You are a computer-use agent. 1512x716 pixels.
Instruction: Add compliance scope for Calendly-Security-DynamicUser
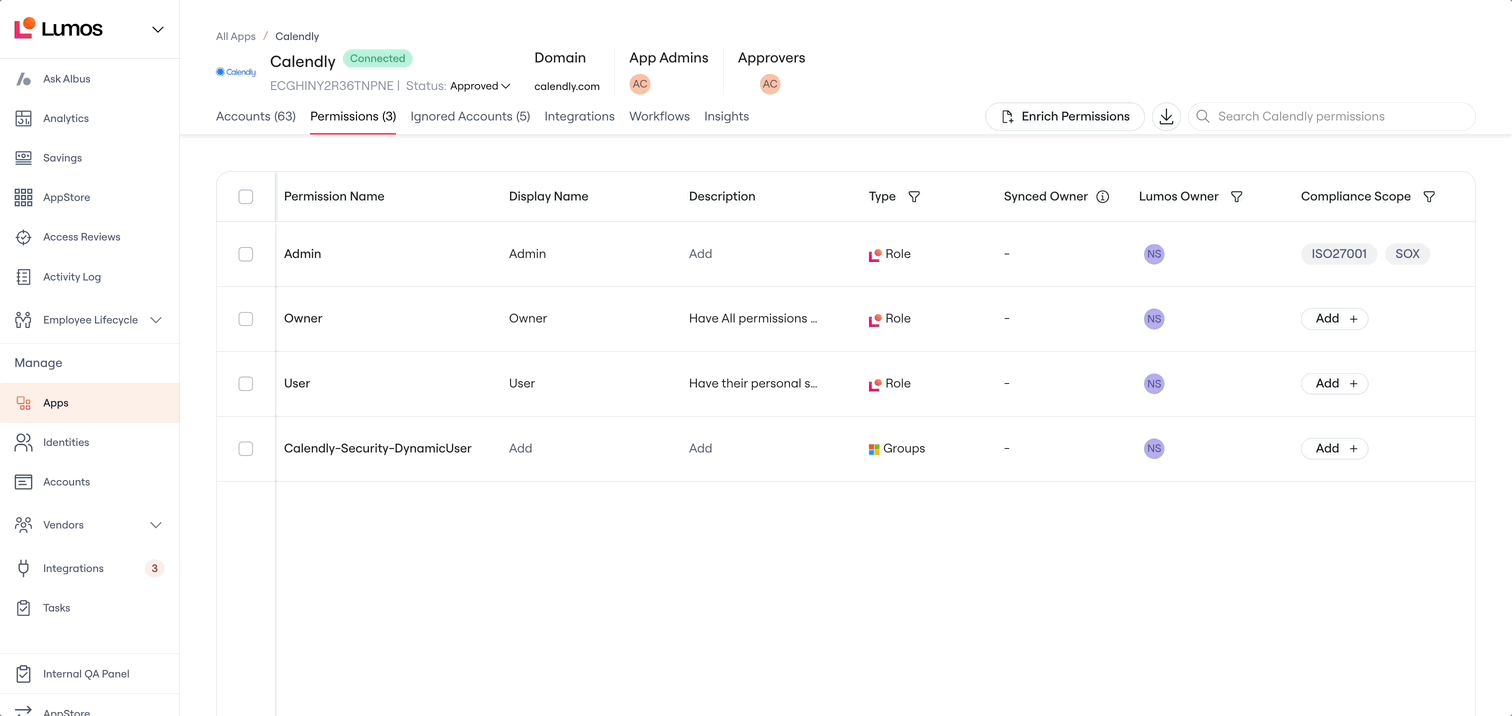point(1335,449)
